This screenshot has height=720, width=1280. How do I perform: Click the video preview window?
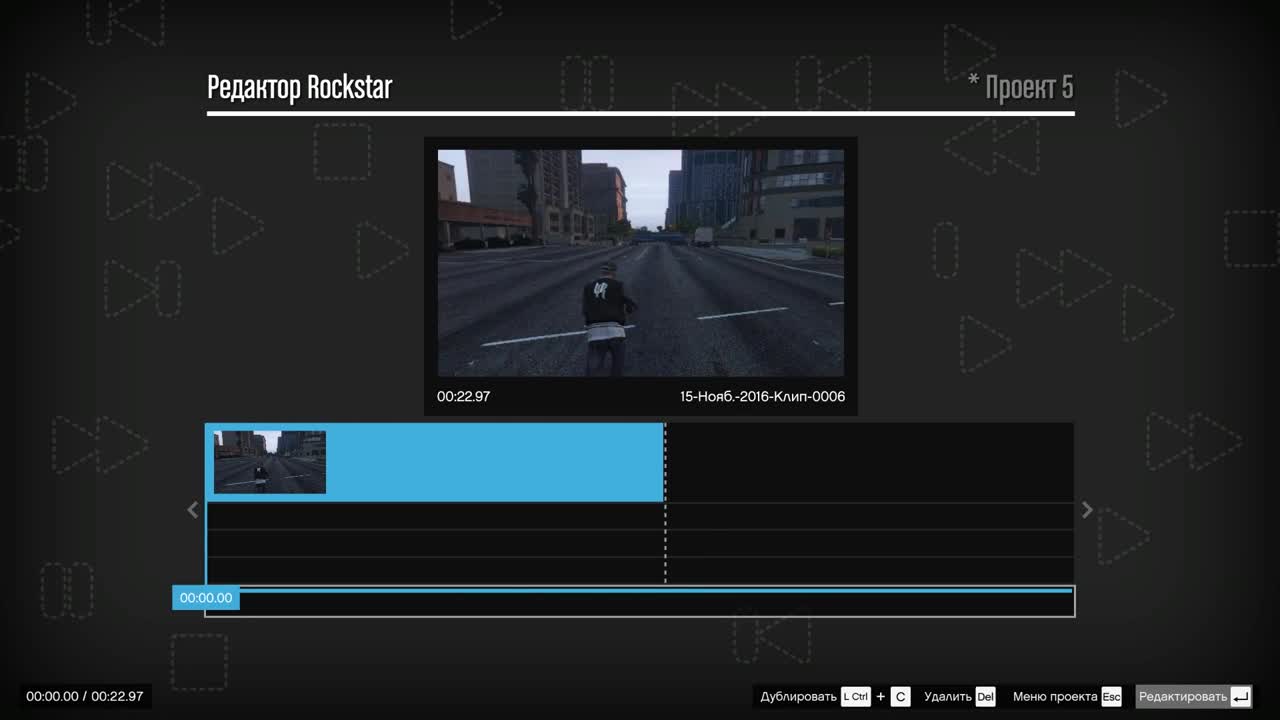coord(640,263)
